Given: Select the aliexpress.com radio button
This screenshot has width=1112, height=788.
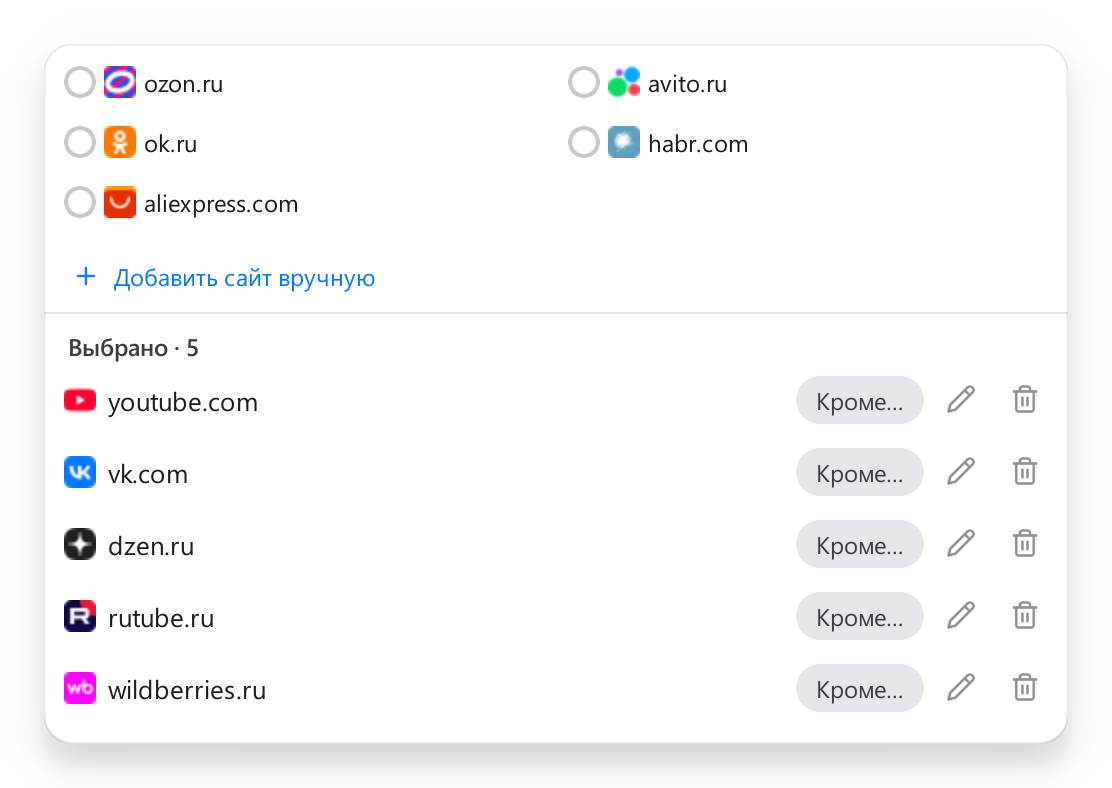Looking at the screenshot, I should point(80,202).
